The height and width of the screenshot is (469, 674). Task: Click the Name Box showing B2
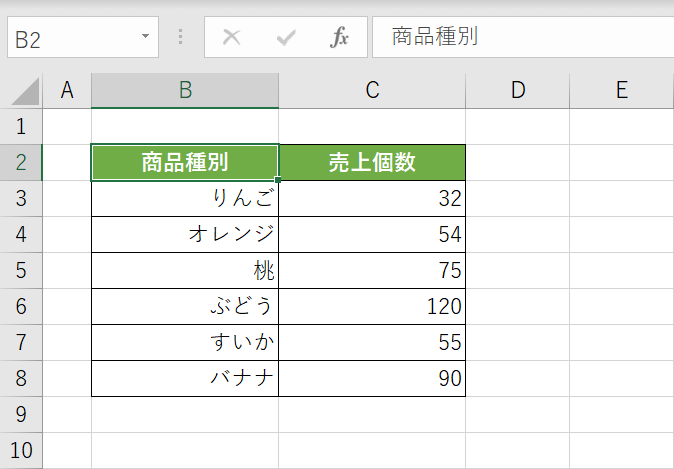coord(70,38)
